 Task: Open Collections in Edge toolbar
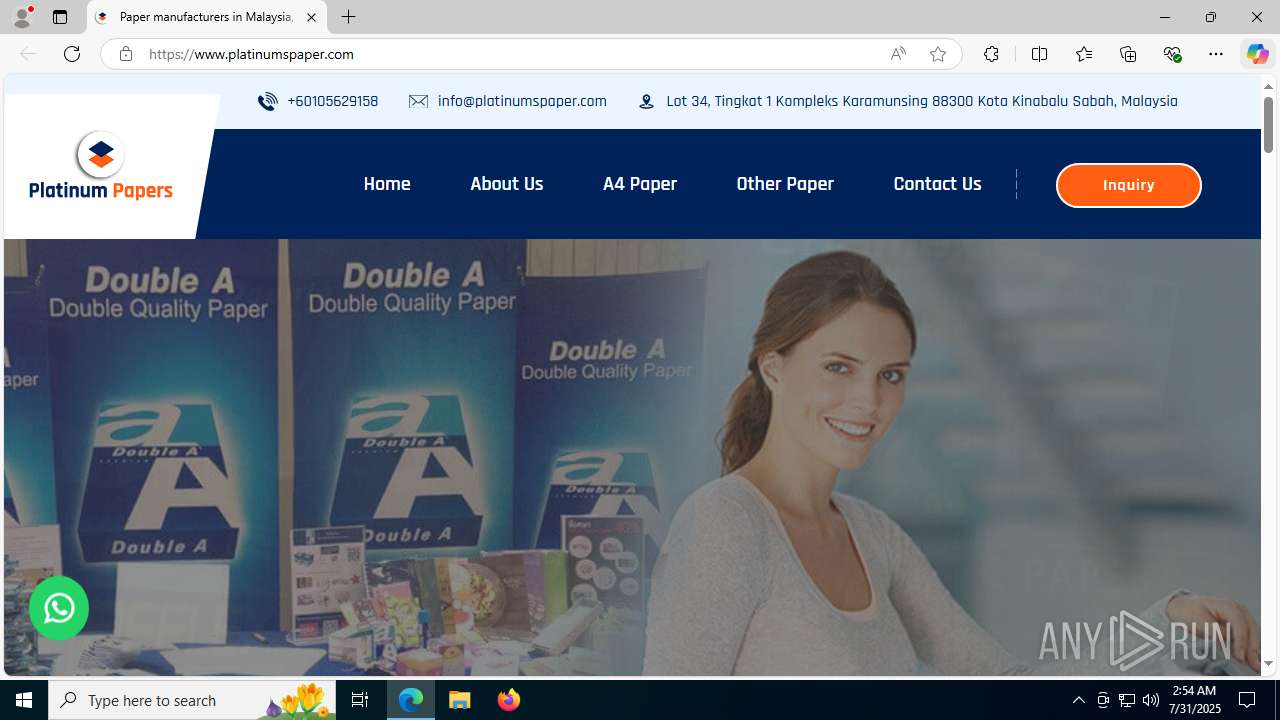coord(1128,54)
